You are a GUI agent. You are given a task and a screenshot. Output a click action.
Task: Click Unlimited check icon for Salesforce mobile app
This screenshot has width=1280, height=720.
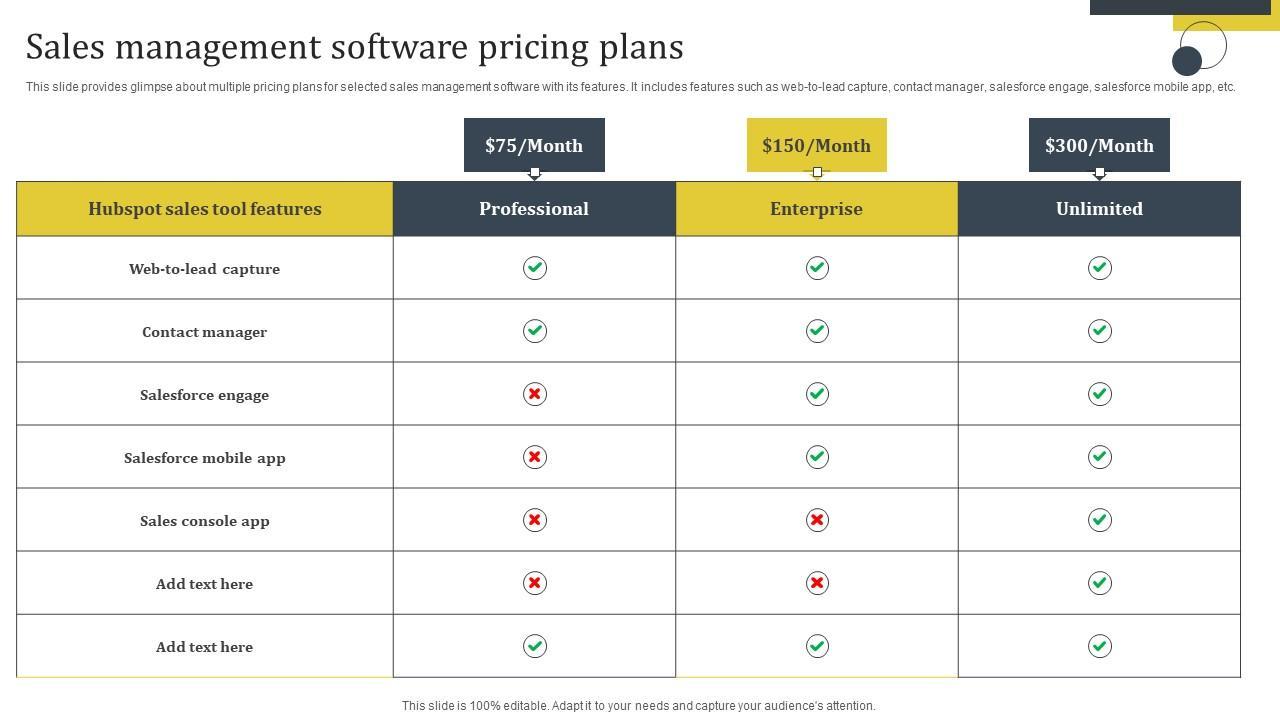tap(1099, 457)
